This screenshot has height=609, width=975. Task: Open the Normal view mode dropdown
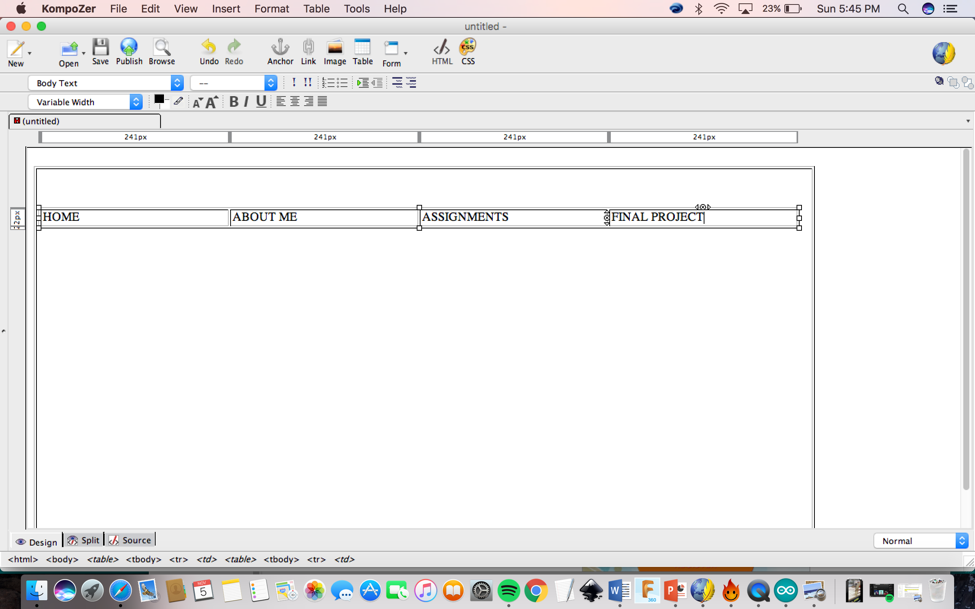tap(921, 541)
